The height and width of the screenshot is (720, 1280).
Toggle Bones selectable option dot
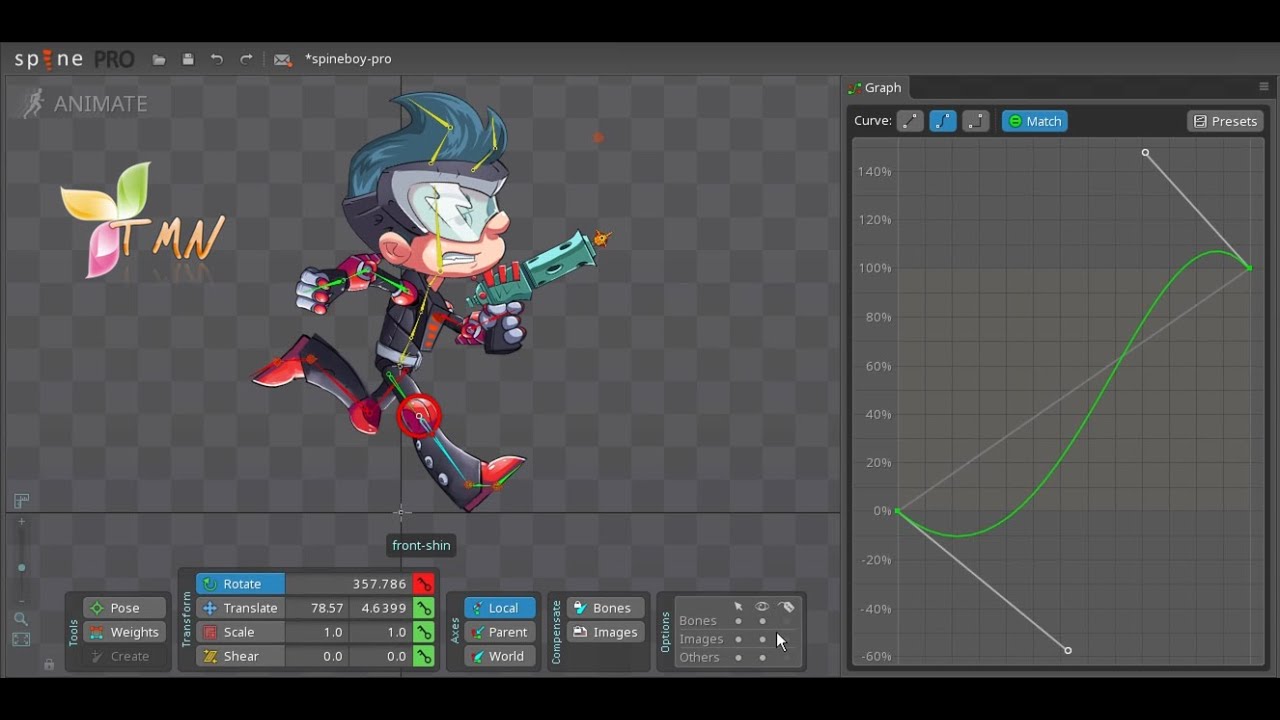tap(738, 621)
